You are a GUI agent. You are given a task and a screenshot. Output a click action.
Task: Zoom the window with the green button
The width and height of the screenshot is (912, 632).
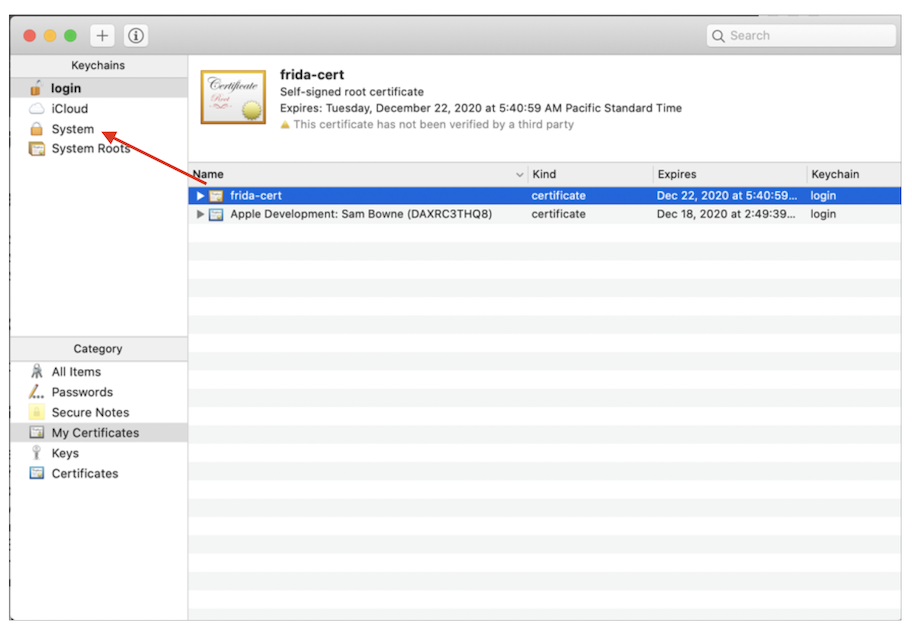(x=70, y=35)
